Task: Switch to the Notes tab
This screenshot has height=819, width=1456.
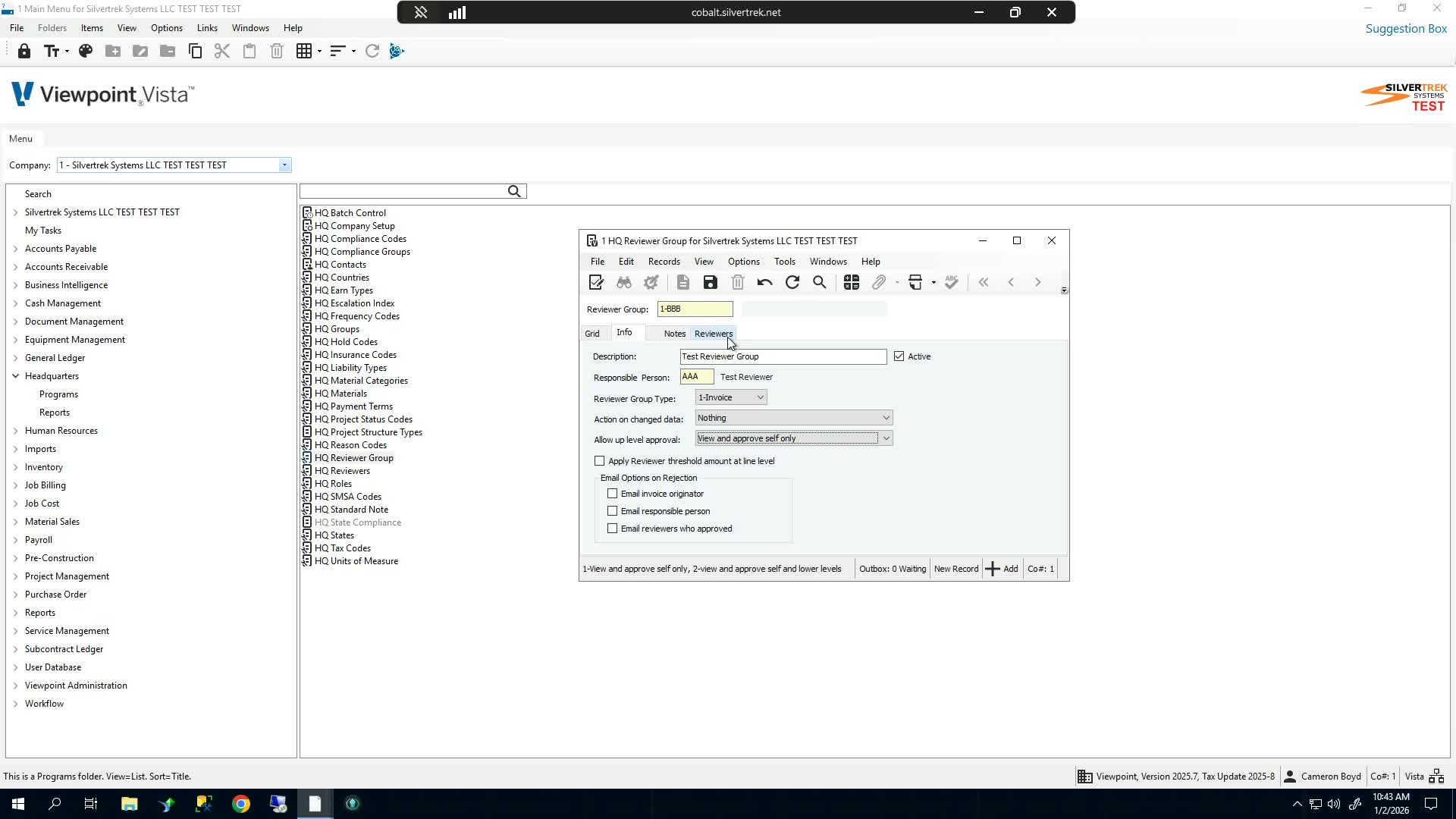Action: click(x=675, y=334)
